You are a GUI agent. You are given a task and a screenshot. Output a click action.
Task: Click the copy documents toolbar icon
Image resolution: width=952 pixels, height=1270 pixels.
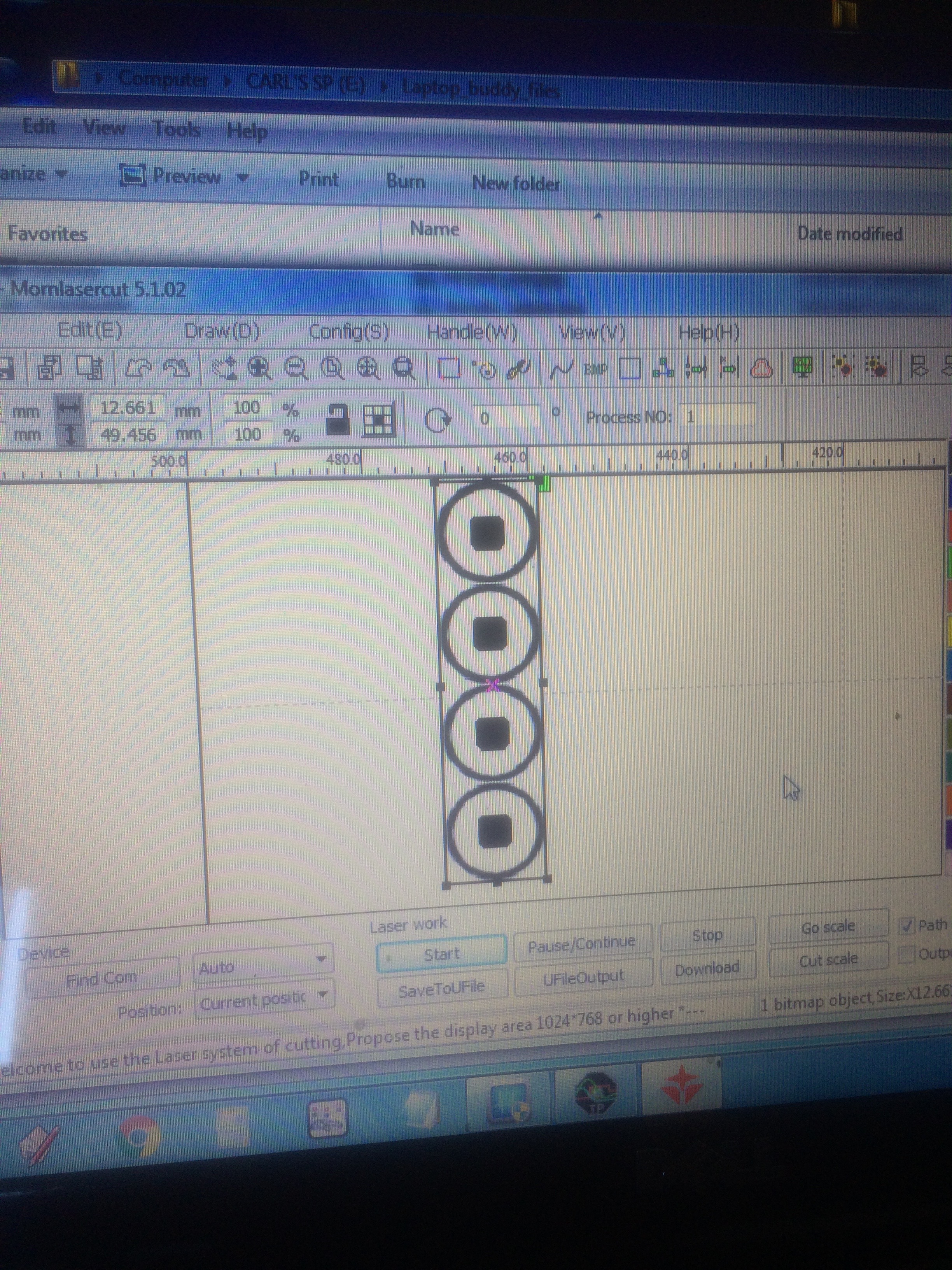pyautogui.click(x=50, y=368)
